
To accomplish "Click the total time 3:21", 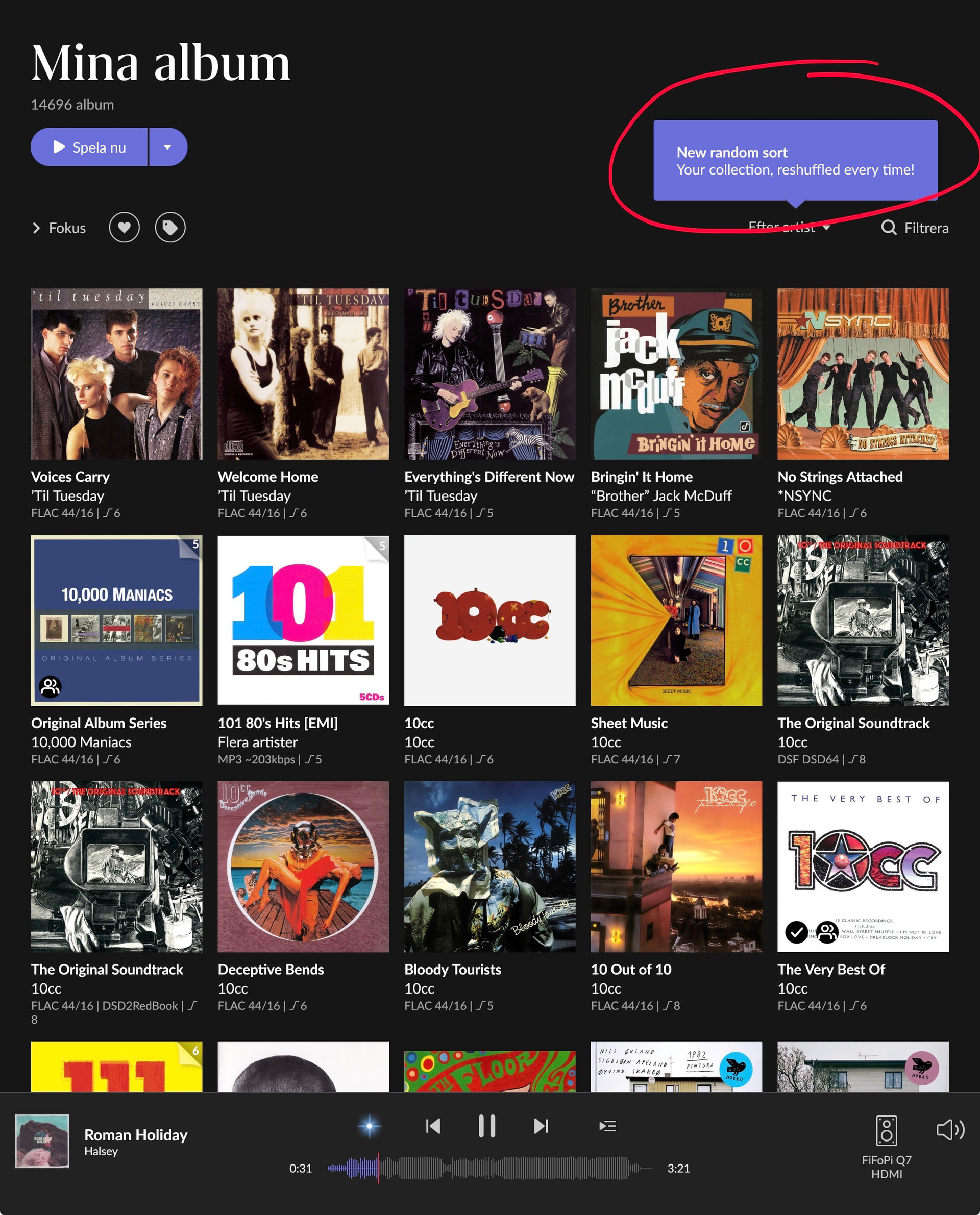I will coord(678,1168).
